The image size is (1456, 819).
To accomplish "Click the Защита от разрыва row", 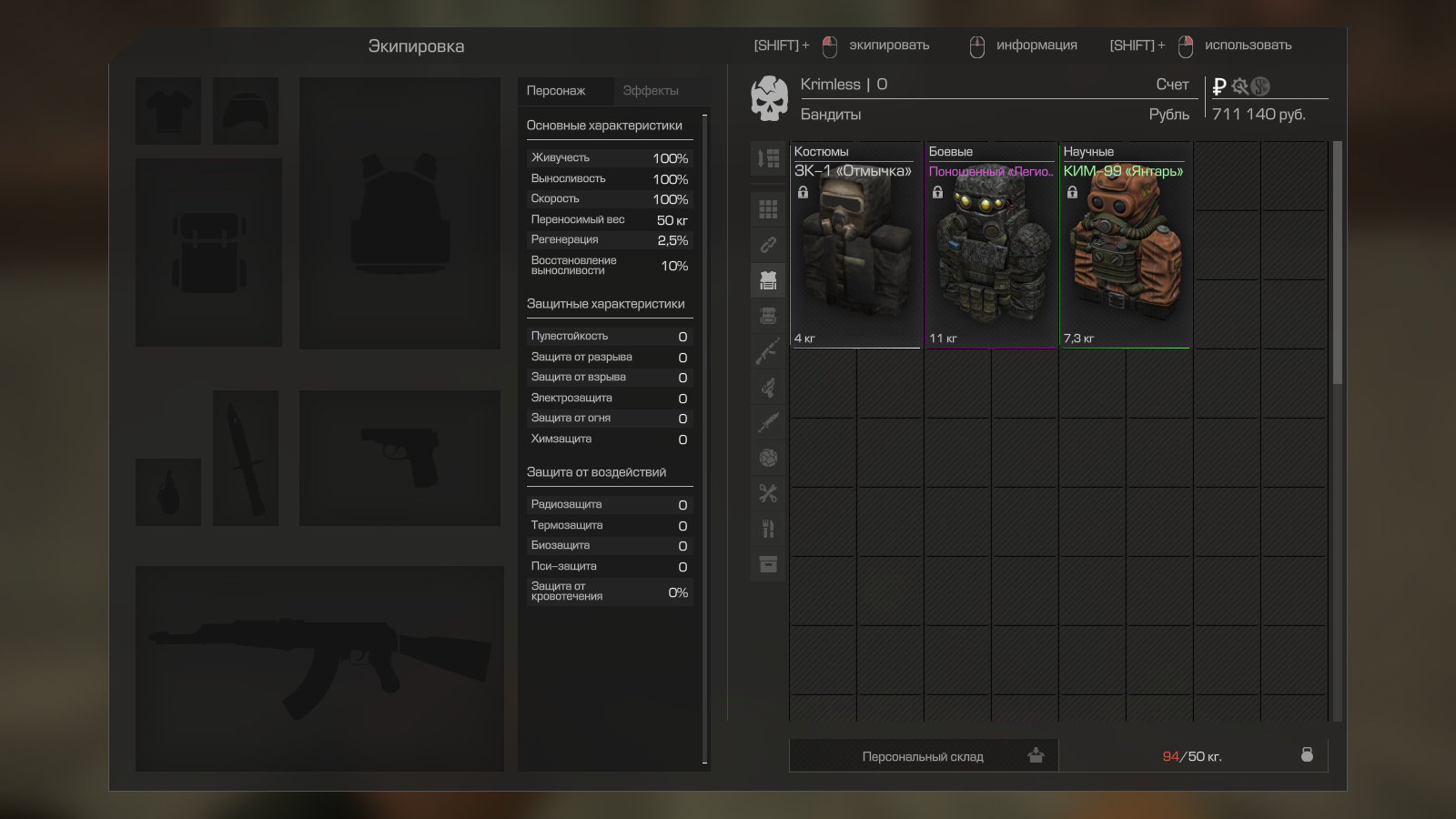I will (x=609, y=358).
